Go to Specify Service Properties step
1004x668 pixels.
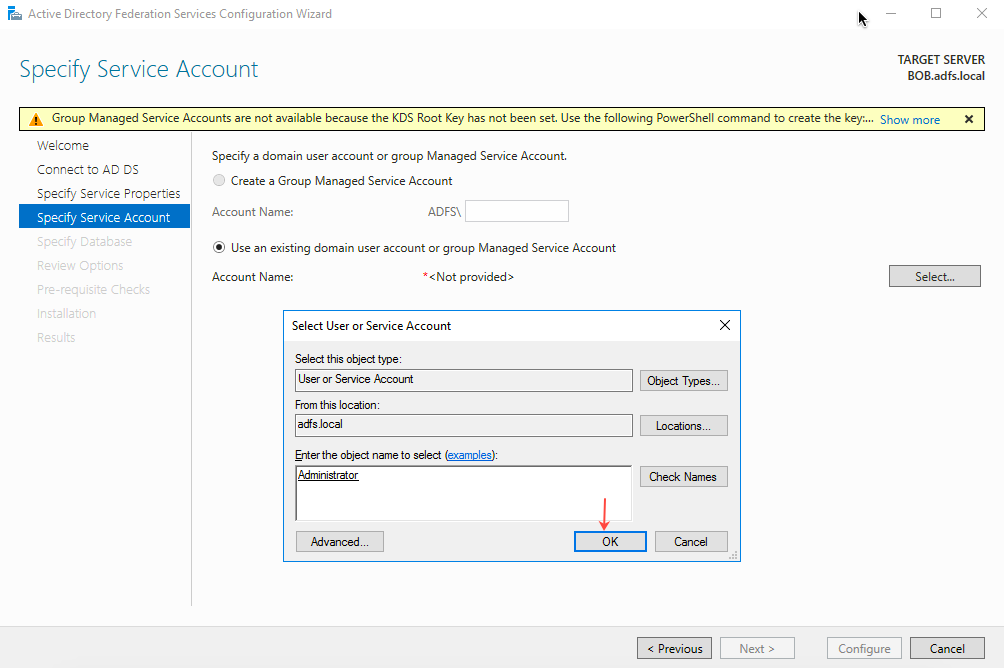pyautogui.click(x=108, y=193)
